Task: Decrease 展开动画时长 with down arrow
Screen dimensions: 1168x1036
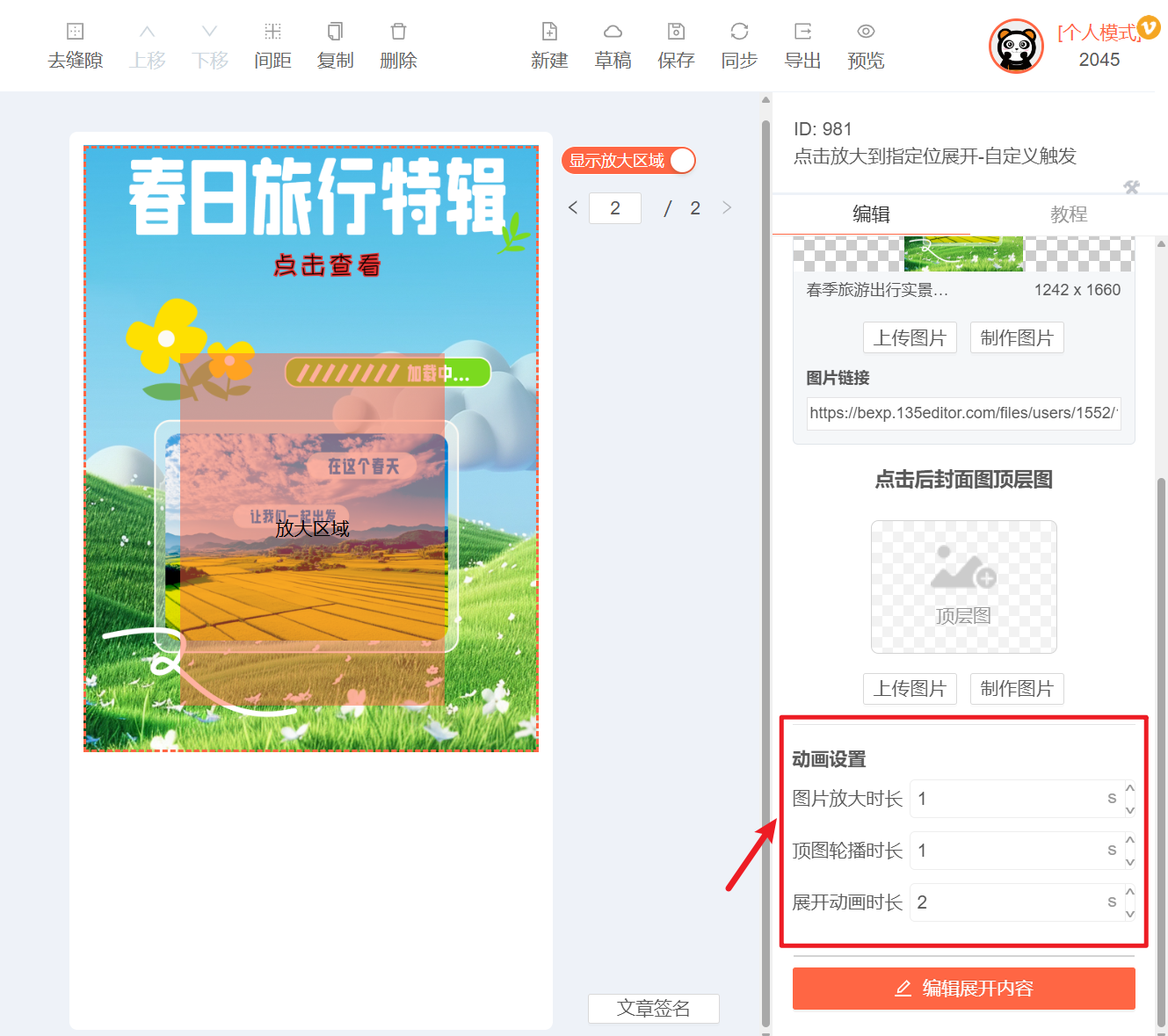Action: 1130,913
